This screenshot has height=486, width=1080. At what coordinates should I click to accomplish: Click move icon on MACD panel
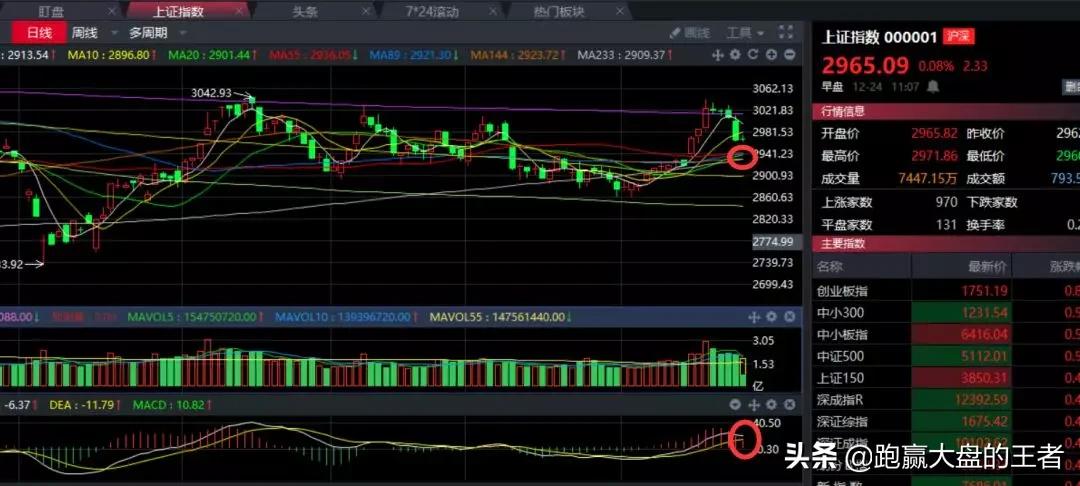(x=754, y=405)
